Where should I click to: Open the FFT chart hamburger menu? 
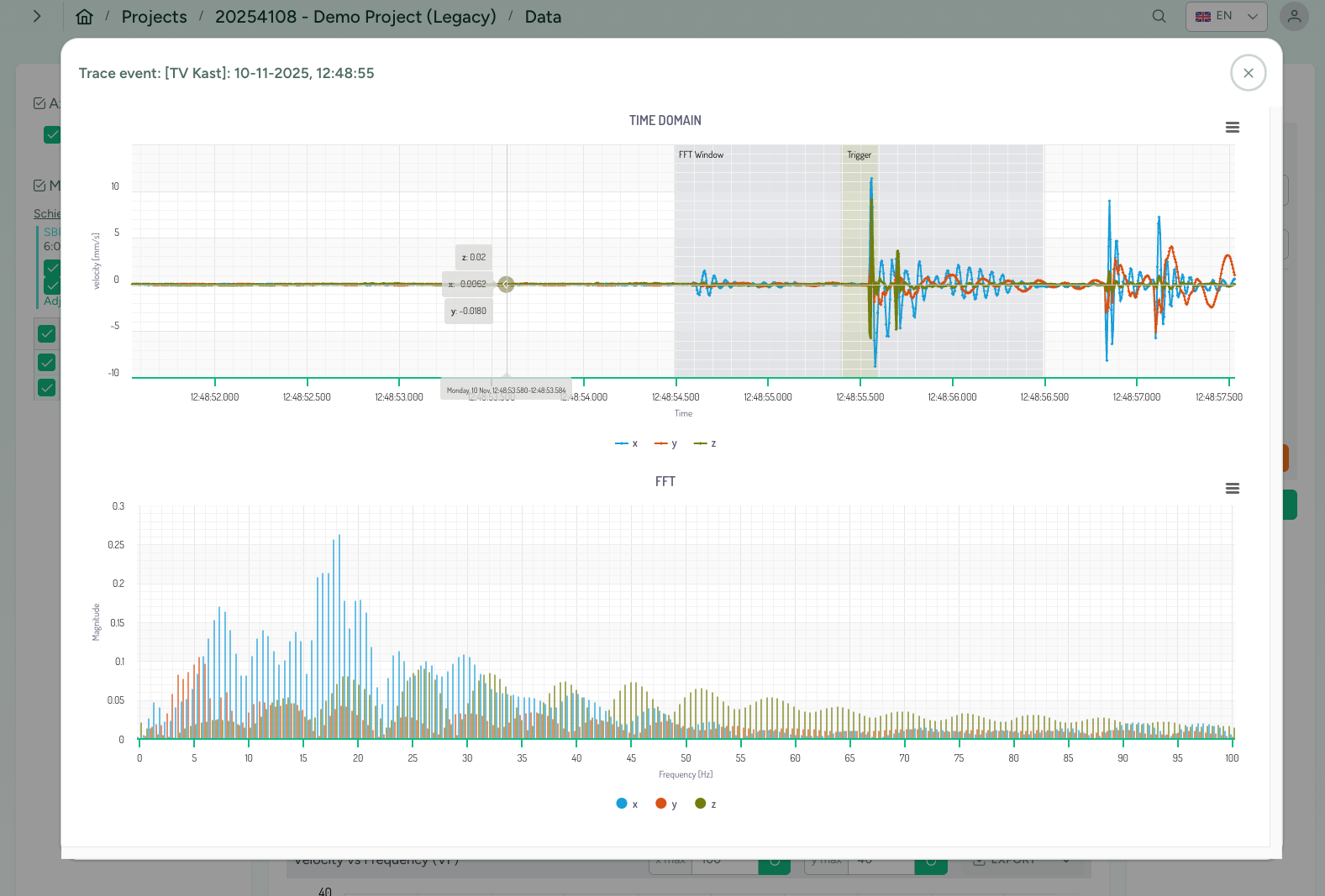click(x=1232, y=489)
